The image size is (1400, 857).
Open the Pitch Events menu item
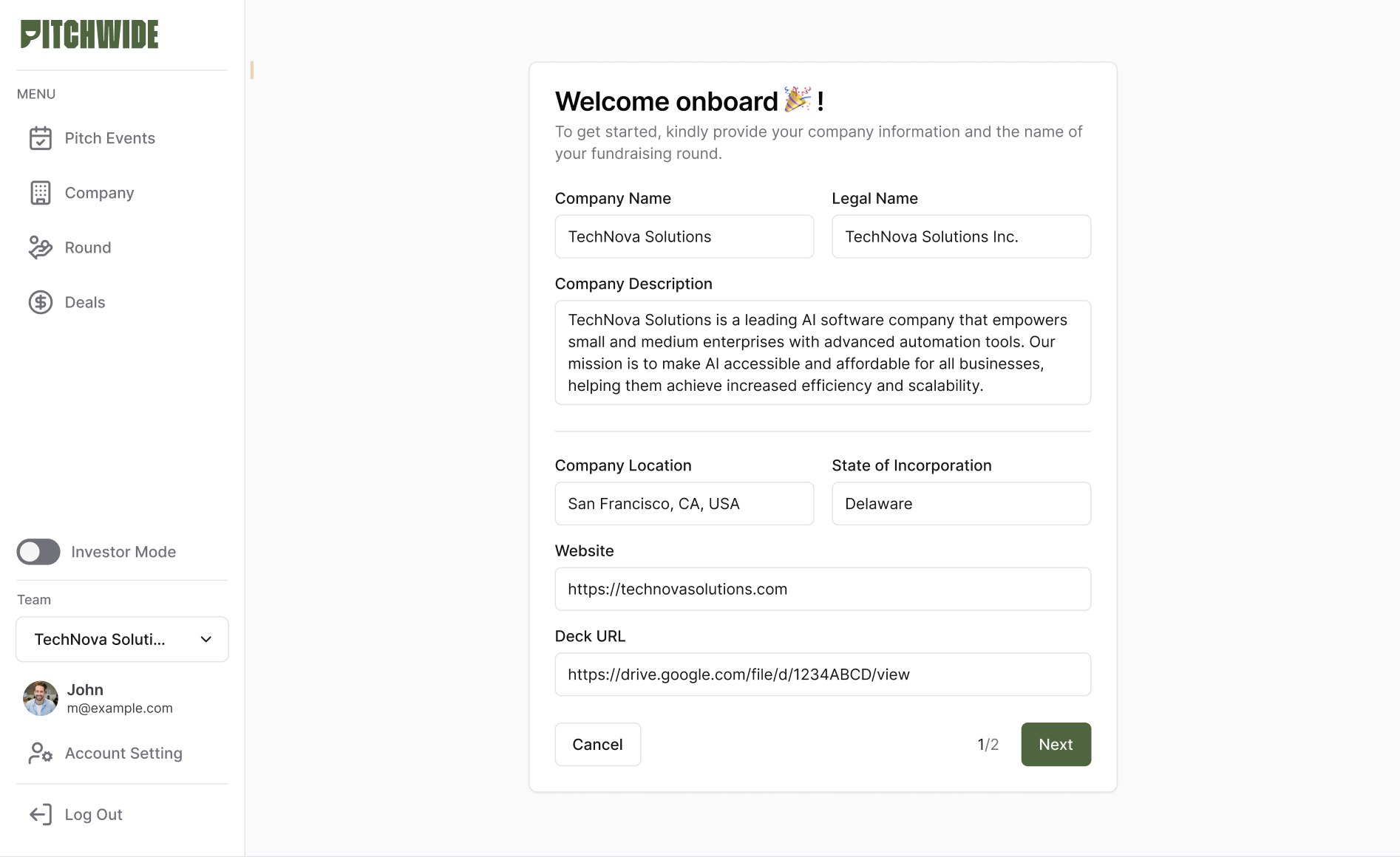pyautogui.click(x=109, y=138)
